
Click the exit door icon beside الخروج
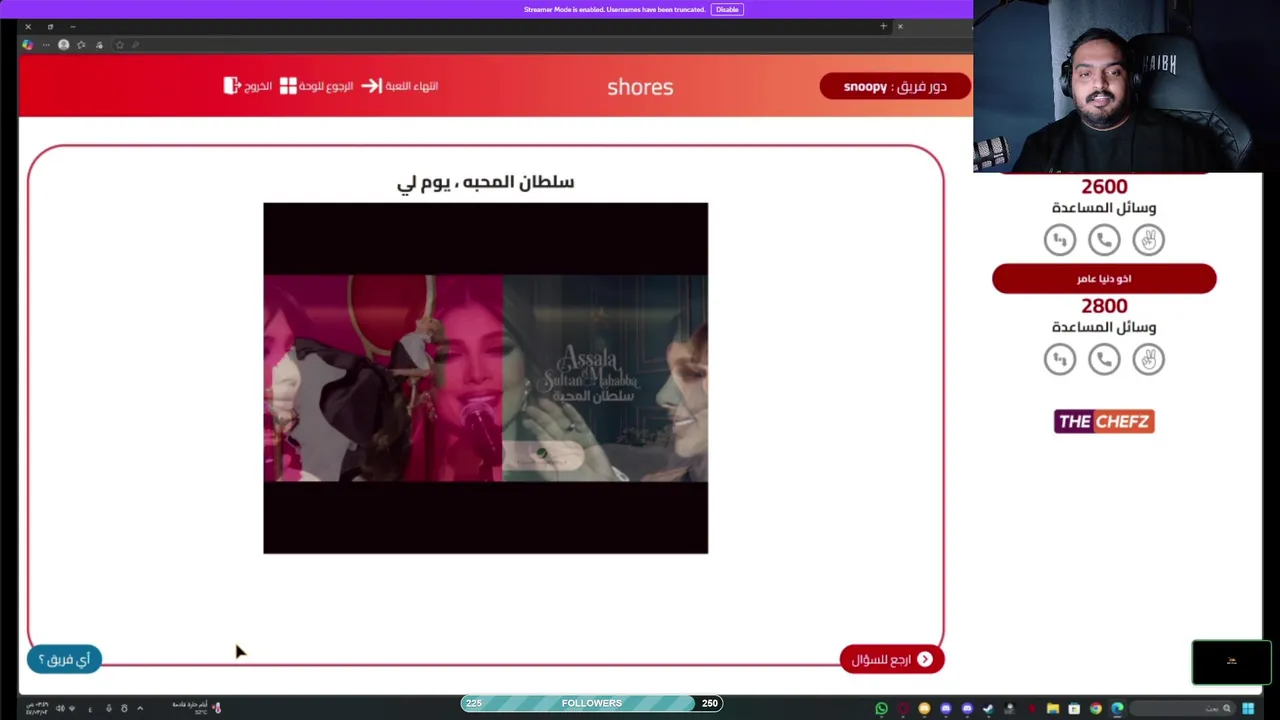pyautogui.click(x=231, y=86)
